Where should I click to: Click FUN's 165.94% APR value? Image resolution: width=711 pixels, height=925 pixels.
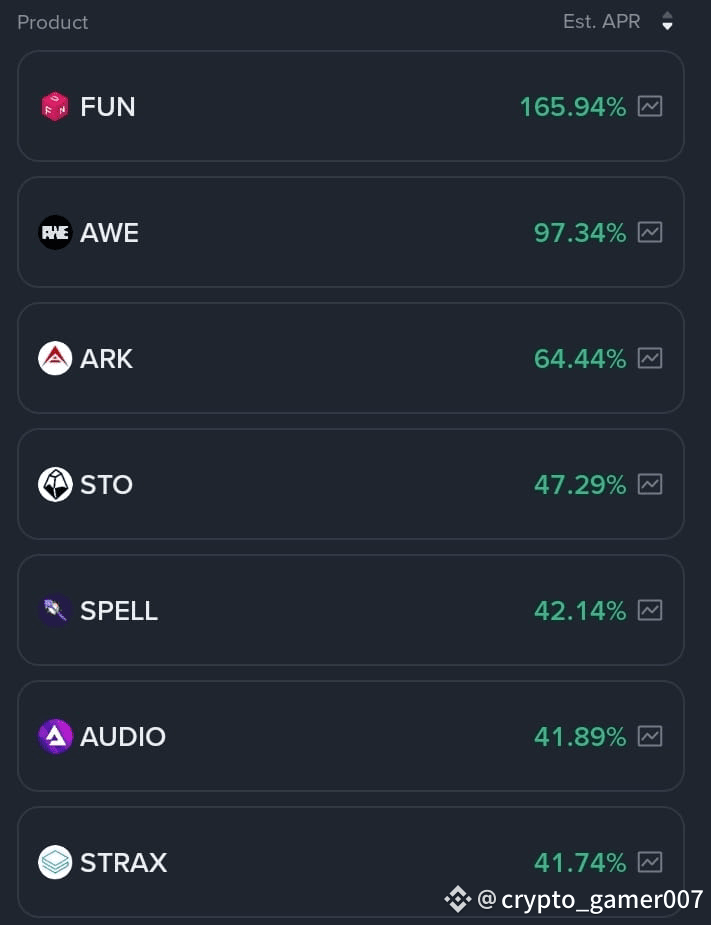click(x=571, y=106)
